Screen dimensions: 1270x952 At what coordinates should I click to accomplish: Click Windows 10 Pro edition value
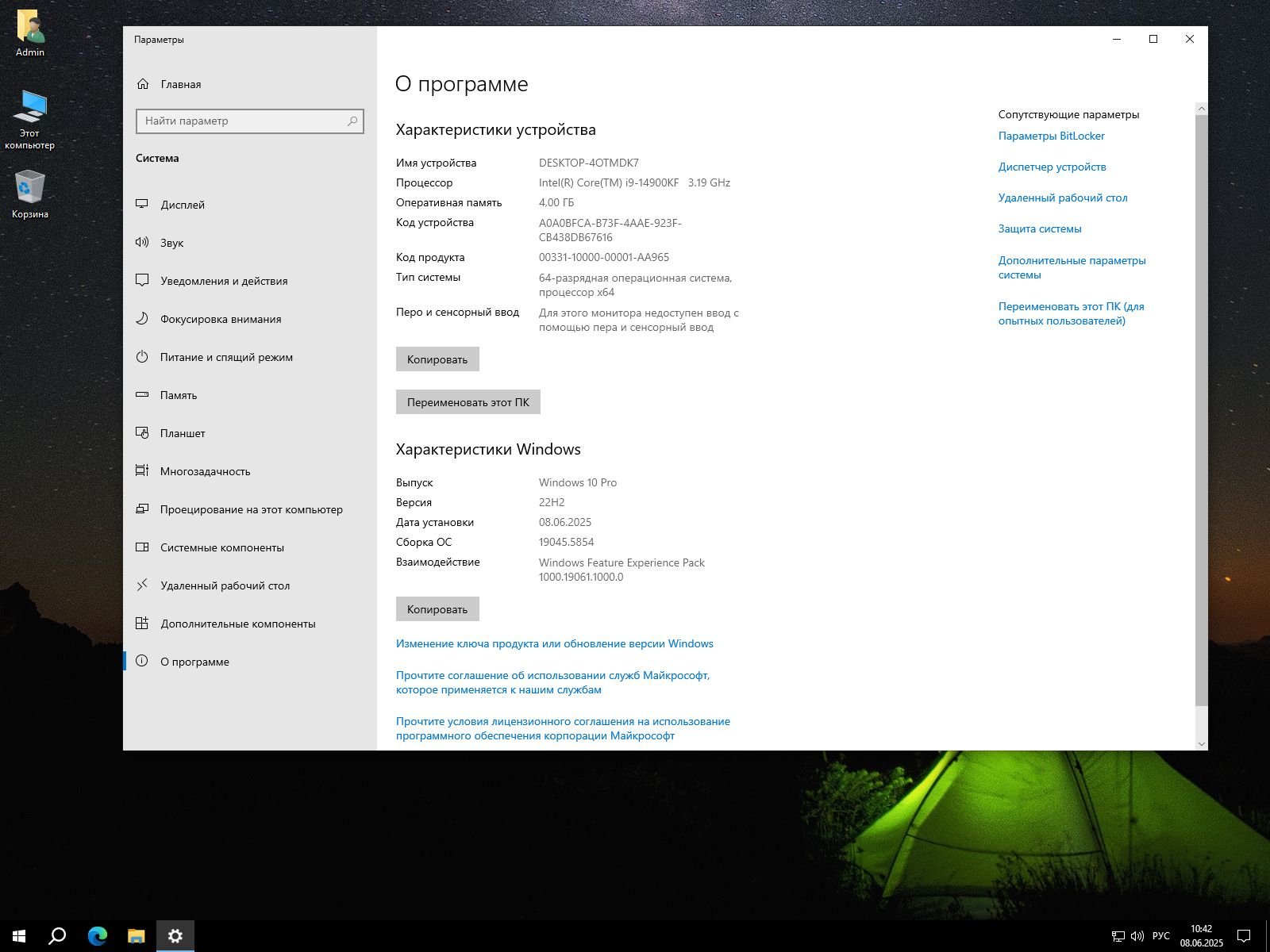click(x=578, y=482)
